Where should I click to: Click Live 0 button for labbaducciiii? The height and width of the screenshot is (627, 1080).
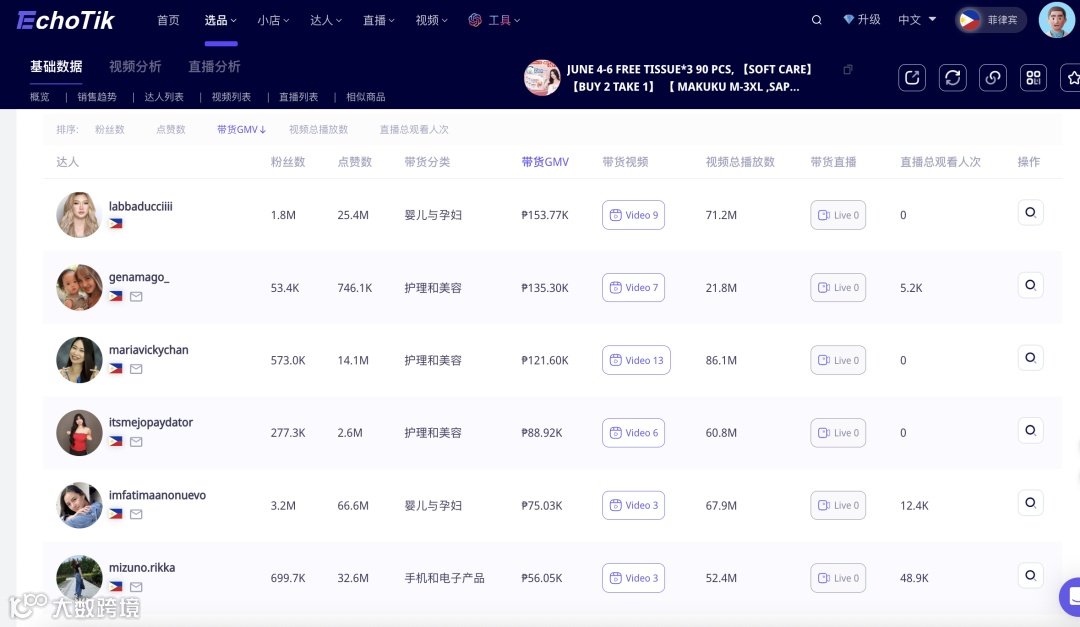point(838,215)
